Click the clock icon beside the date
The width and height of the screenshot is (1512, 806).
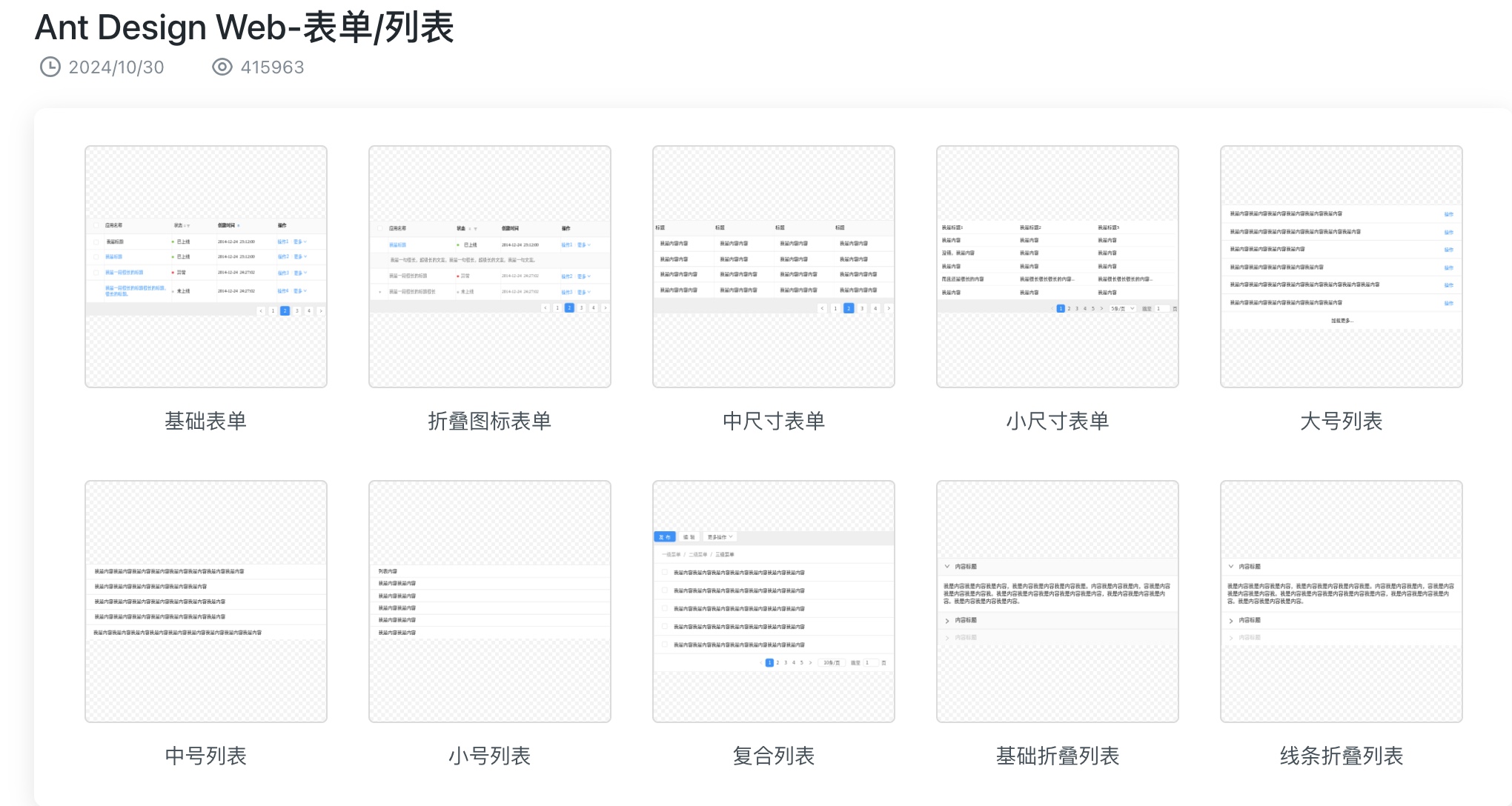(50, 67)
